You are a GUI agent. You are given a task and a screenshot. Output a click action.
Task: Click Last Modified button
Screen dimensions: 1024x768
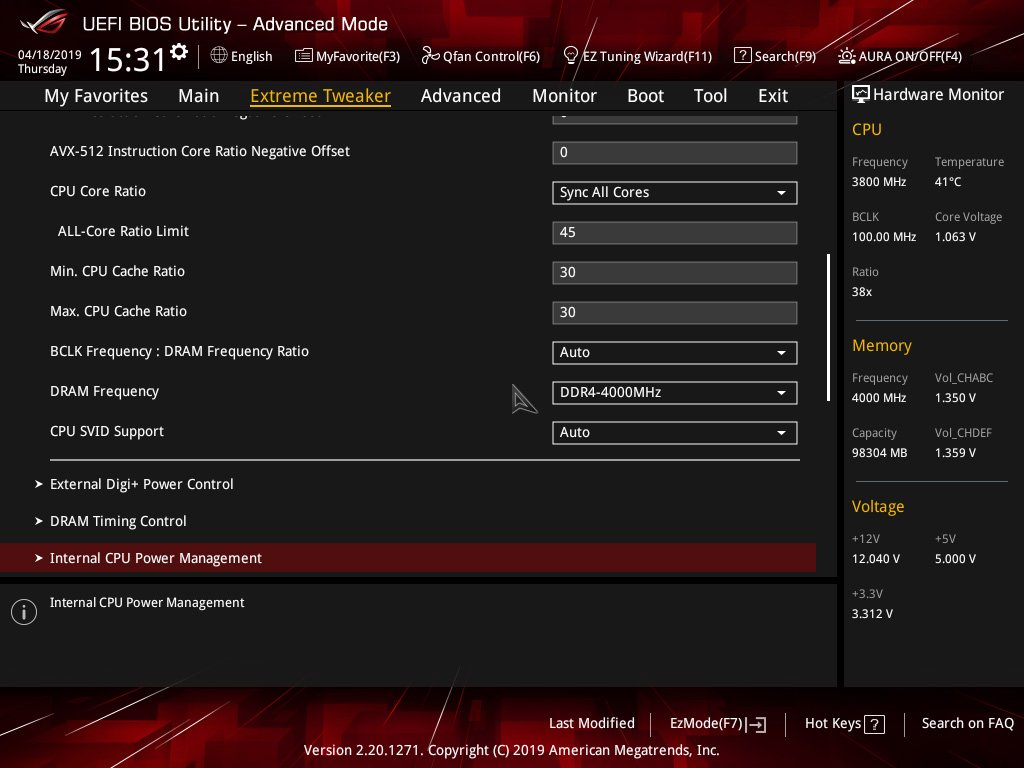[x=592, y=723]
